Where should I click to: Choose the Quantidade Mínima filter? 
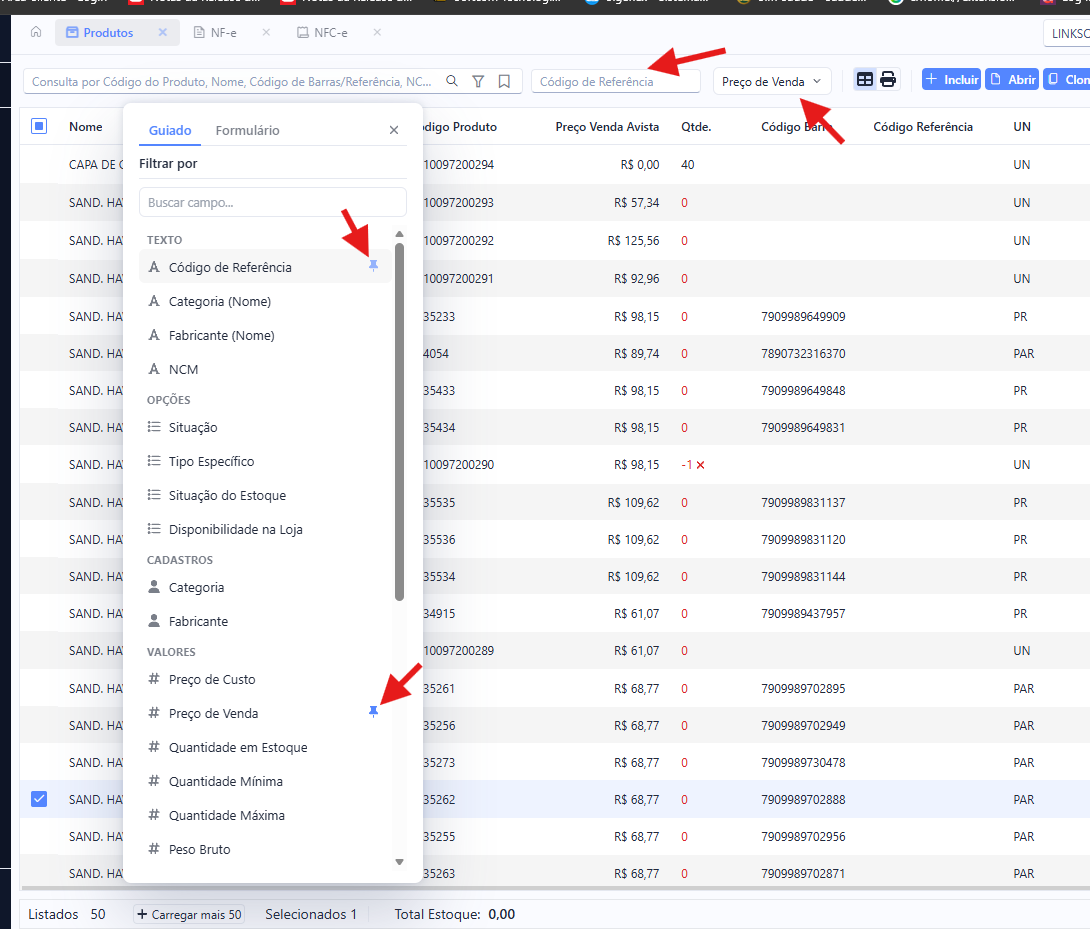(264, 782)
